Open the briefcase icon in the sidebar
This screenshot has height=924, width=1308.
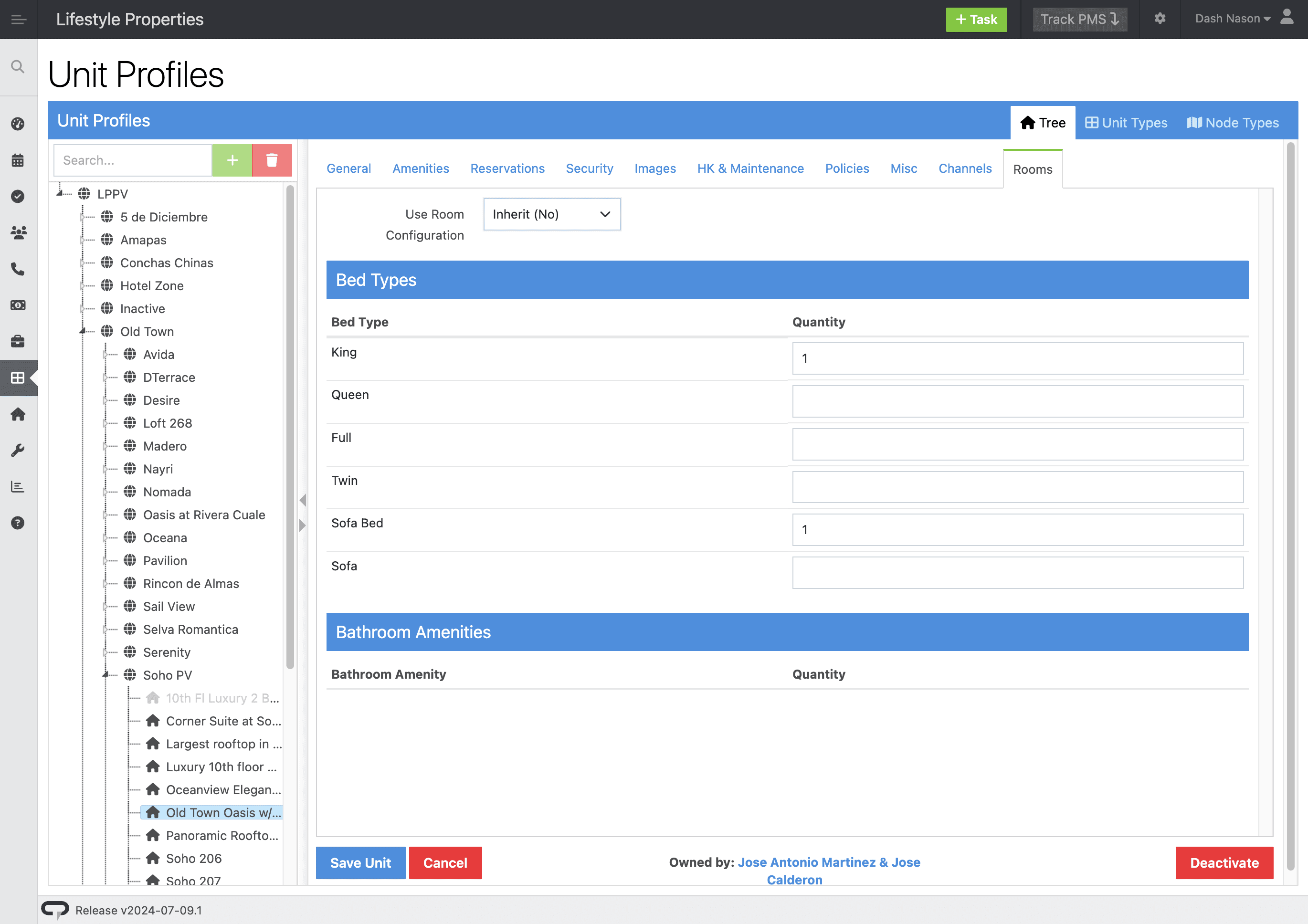(18, 341)
